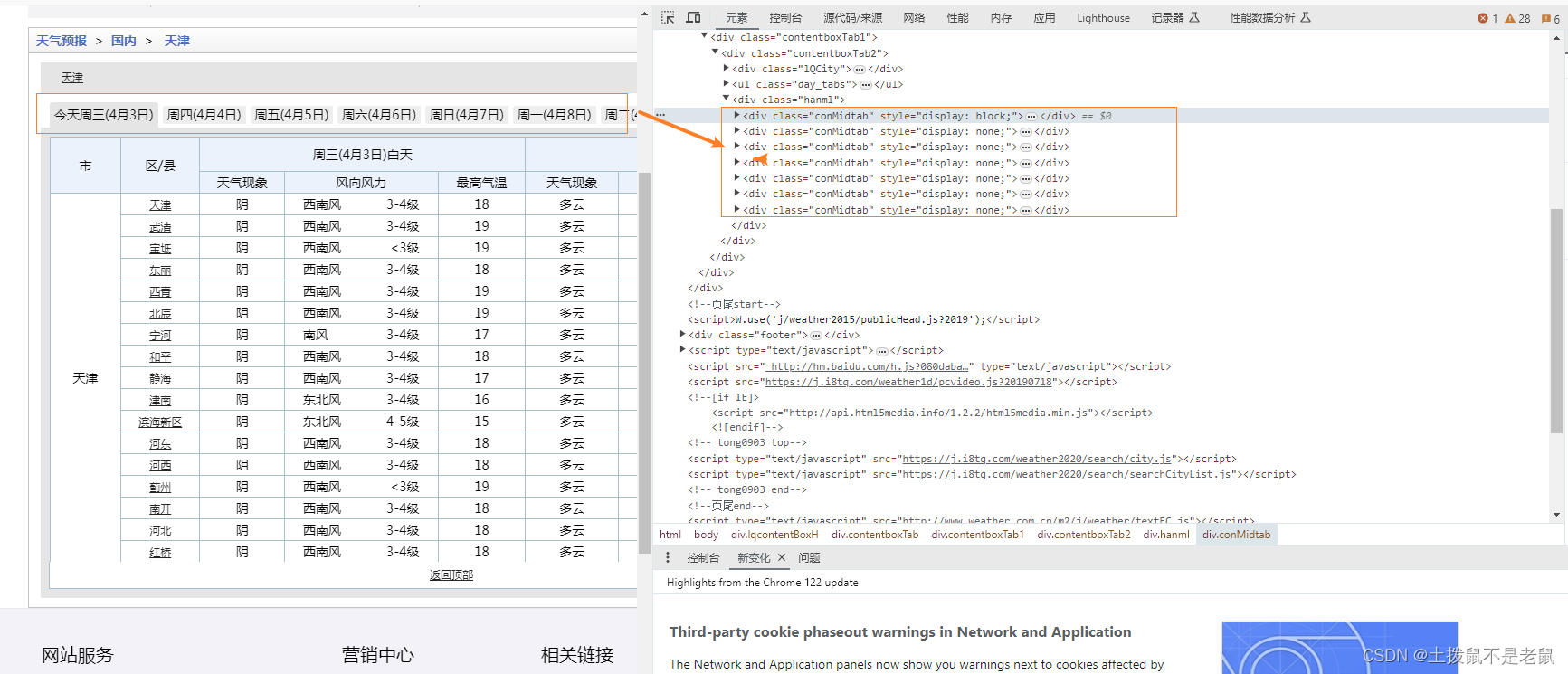Open the warnings count indicator showing 28
The width and height of the screenshot is (1568, 674).
tap(1518, 18)
